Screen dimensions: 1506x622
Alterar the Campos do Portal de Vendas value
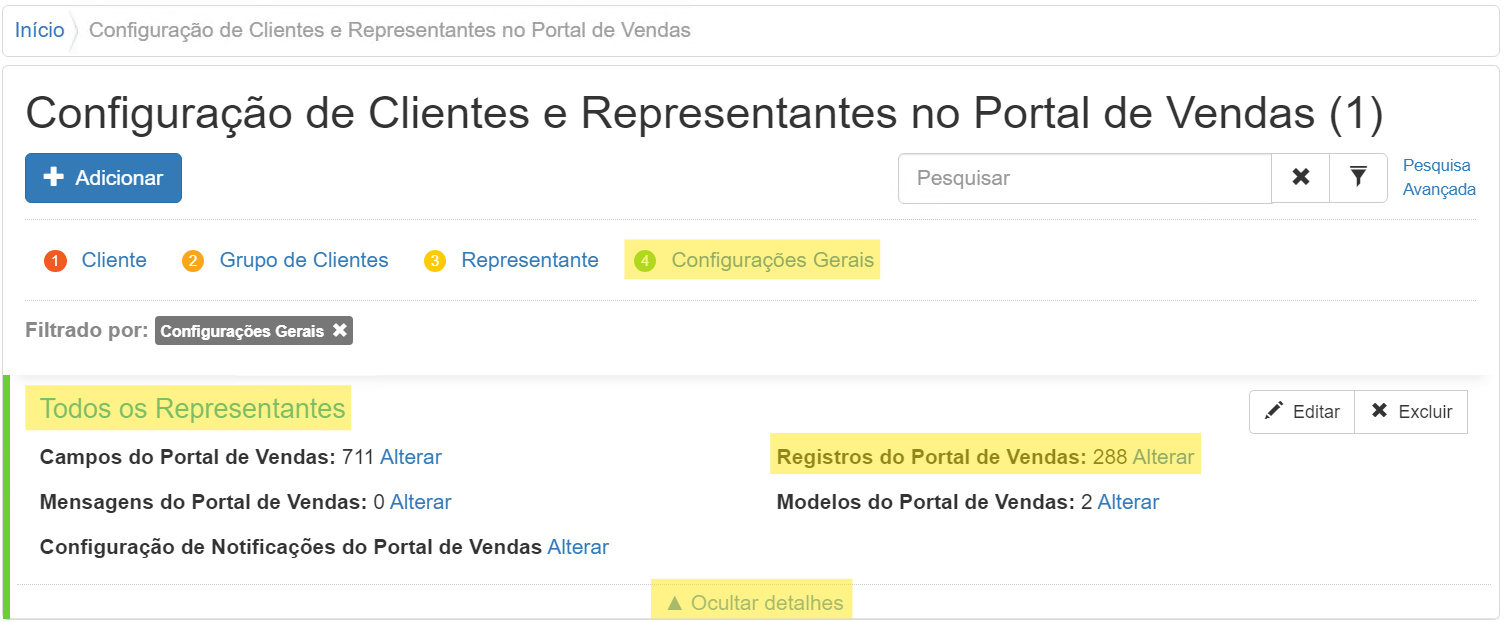pyautogui.click(x=413, y=457)
